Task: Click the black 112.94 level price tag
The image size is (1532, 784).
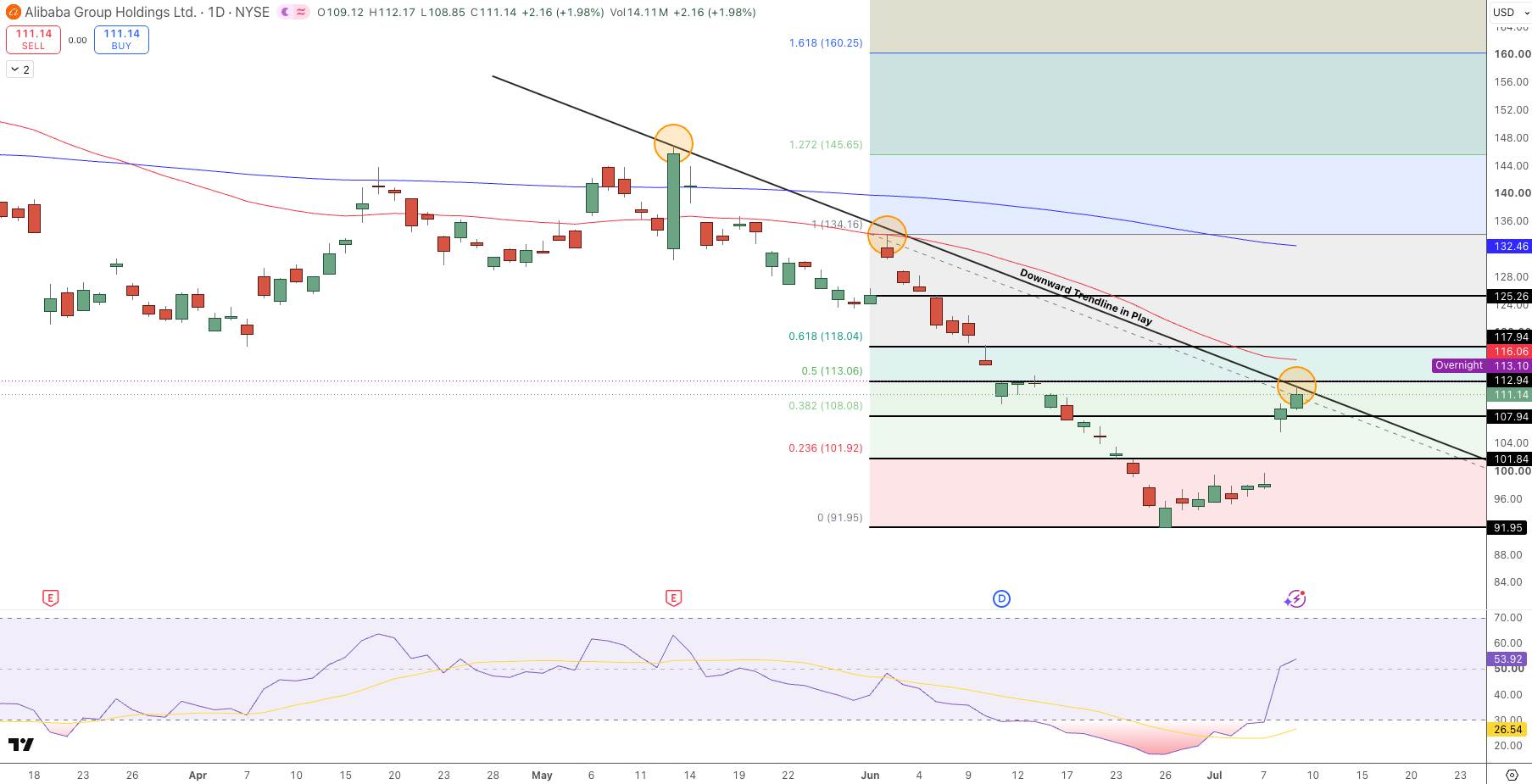Action: [x=1511, y=381]
